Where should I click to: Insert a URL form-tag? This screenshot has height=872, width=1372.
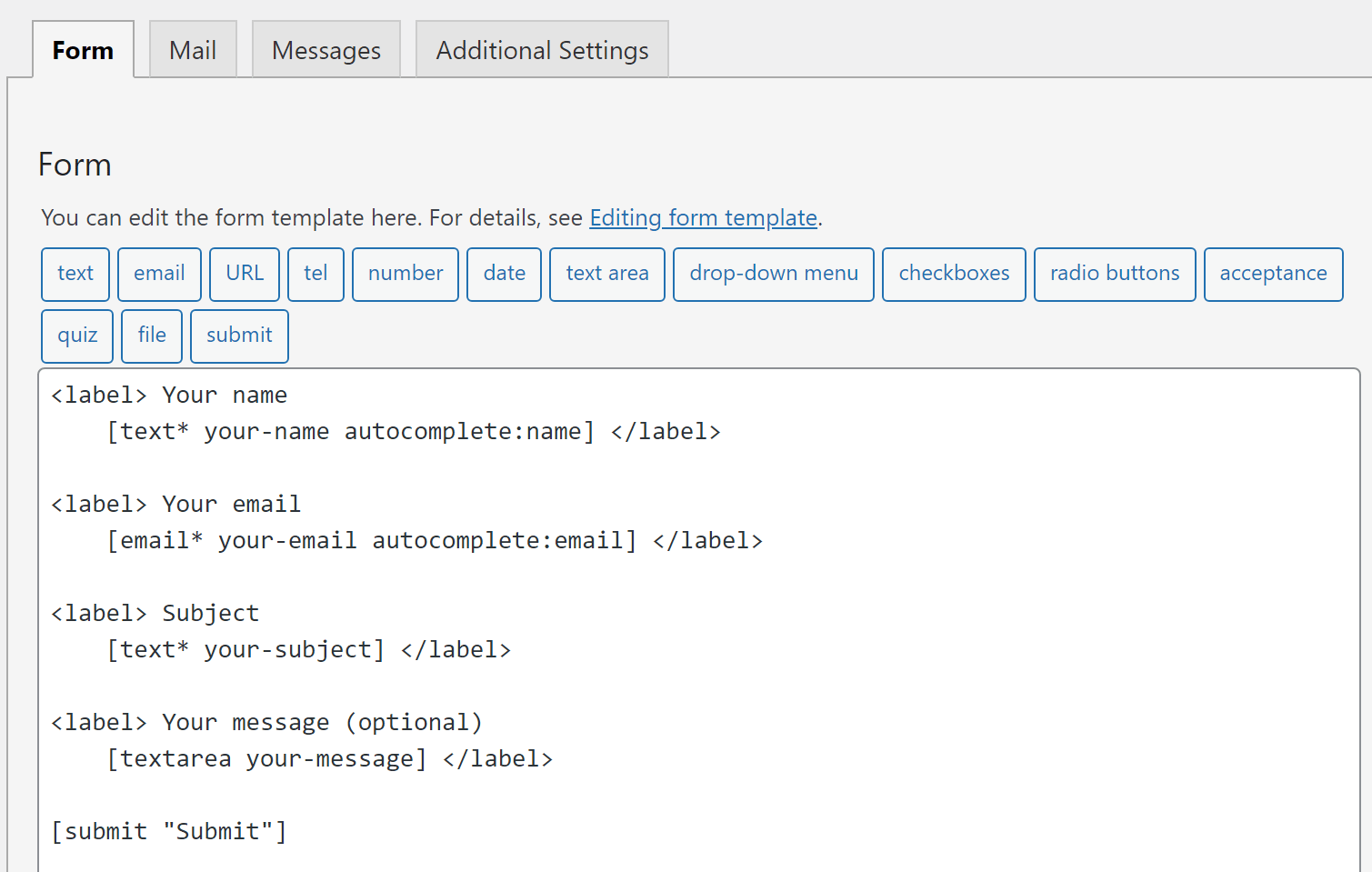(244, 274)
